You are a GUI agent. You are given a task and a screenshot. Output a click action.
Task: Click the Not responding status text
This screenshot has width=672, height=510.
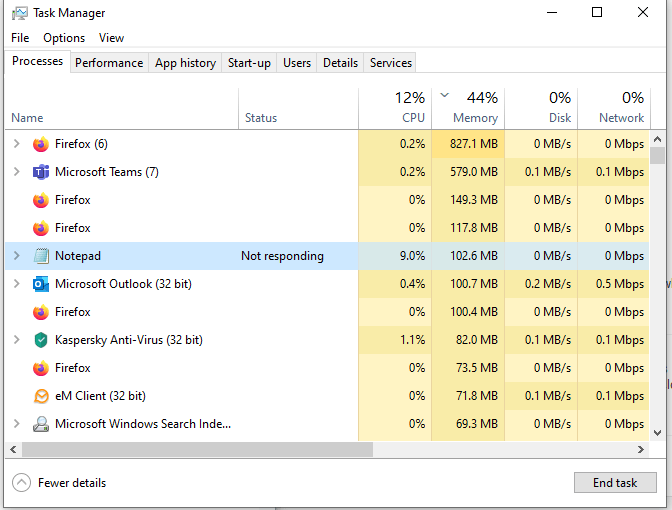[282, 256]
